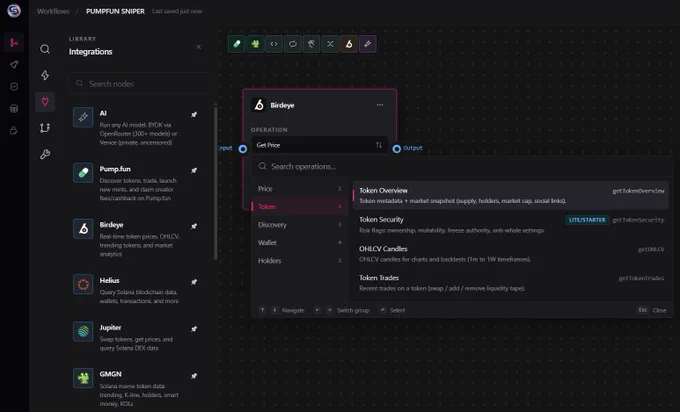Click the Birdeye toolbar button
The width and height of the screenshot is (680, 412).
point(349,44)
